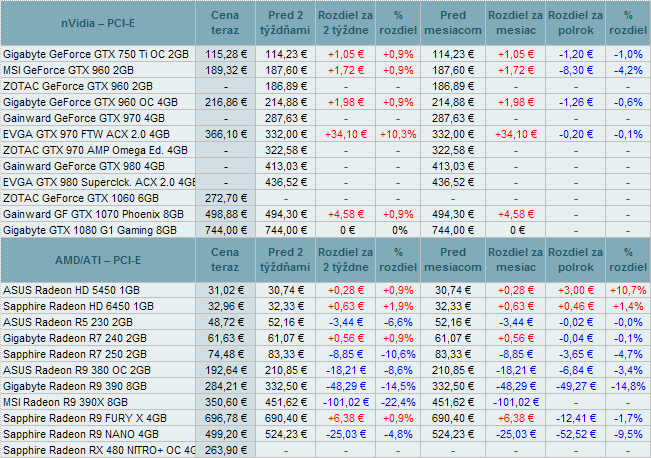Image resolution: width=651 pixels, height=458 pixels.
Task: Click 'ASUS Radeon R5 230 2GB' name
Action: pyautogui.click(x=68, y=322)
